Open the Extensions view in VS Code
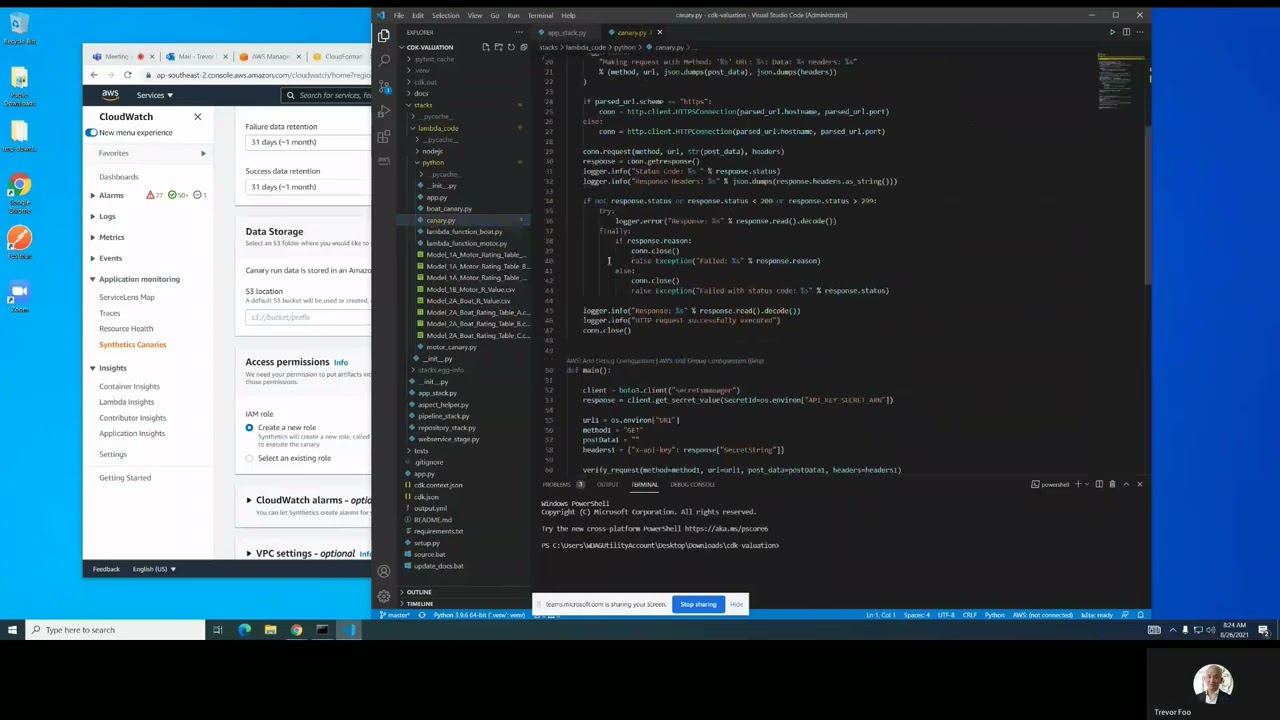This screenshot has height=720, width=1280. 383,135
